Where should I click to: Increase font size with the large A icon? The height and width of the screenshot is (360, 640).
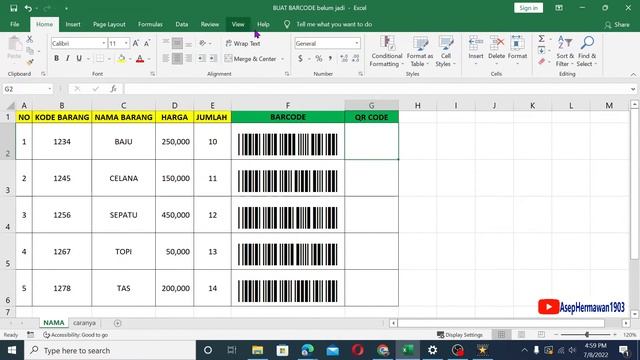[x=136, y=43]
